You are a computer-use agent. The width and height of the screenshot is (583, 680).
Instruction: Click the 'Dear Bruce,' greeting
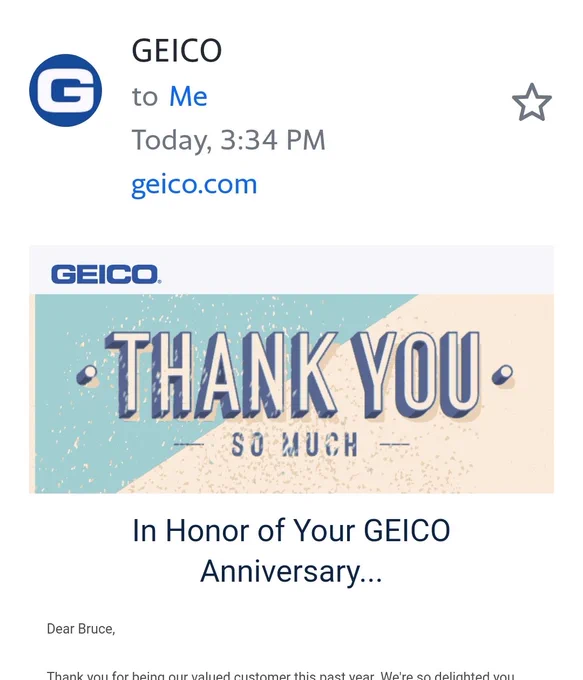coord(81,629)
